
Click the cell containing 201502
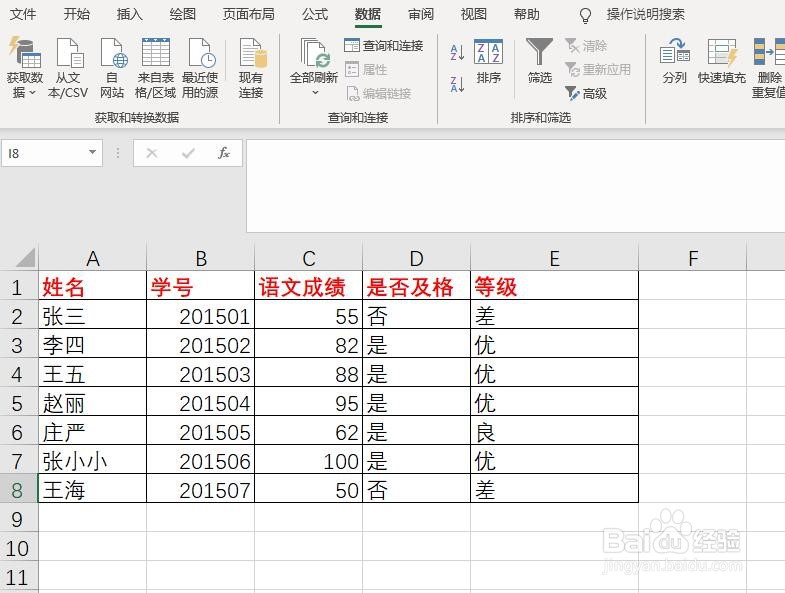pos(201,345)
